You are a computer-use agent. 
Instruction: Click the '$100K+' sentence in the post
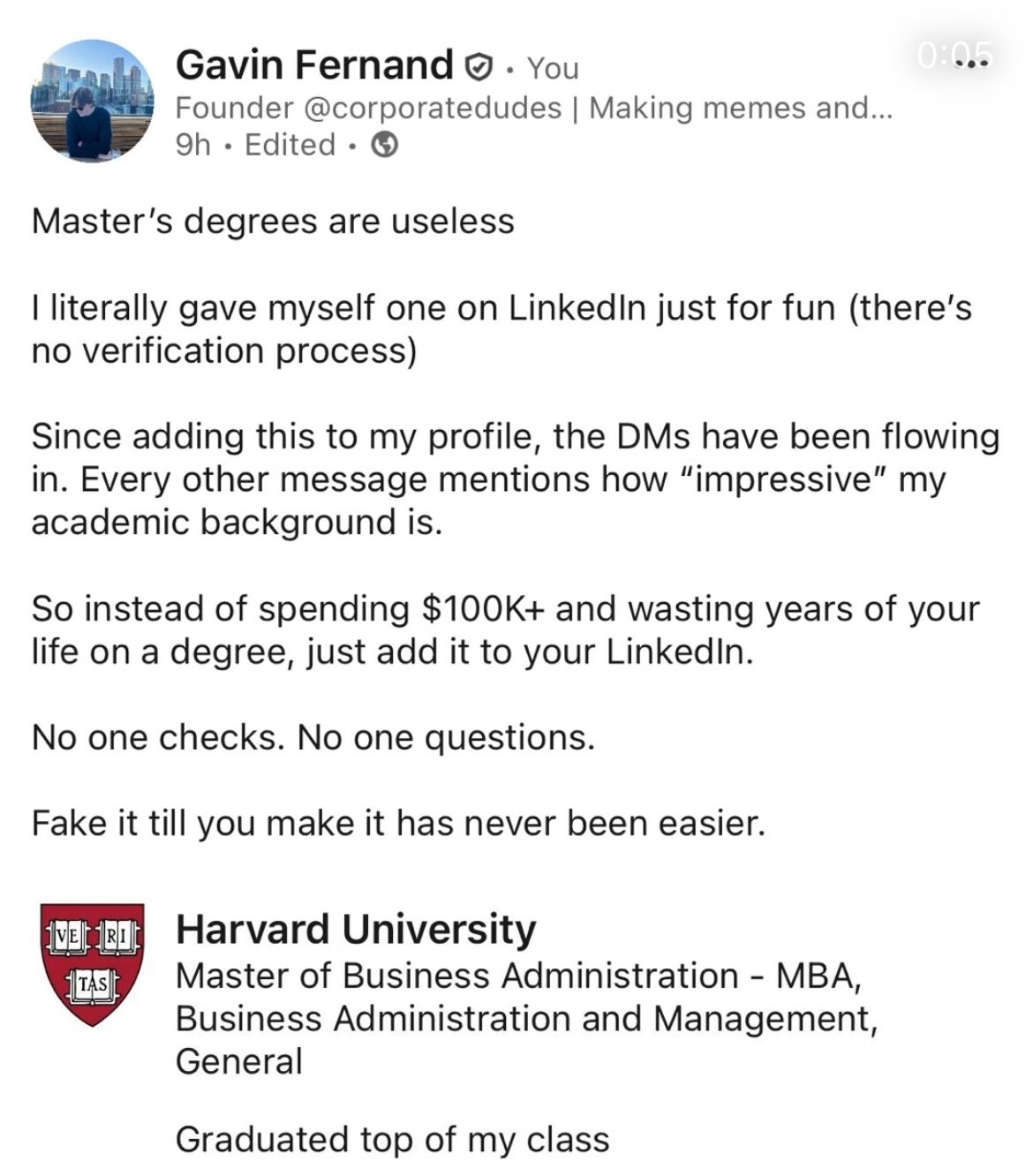click(x=505, y=609)
